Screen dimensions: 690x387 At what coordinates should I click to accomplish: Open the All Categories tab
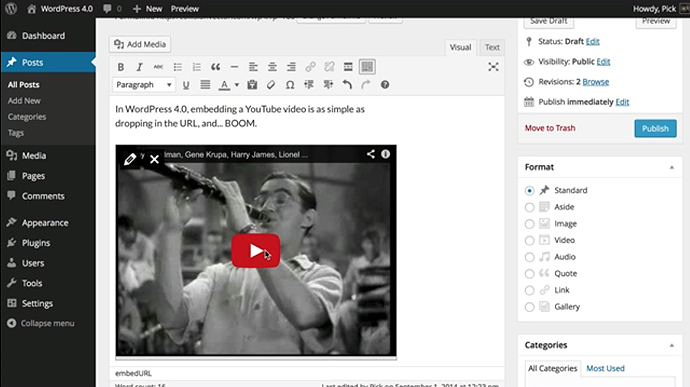click(553, 369)
